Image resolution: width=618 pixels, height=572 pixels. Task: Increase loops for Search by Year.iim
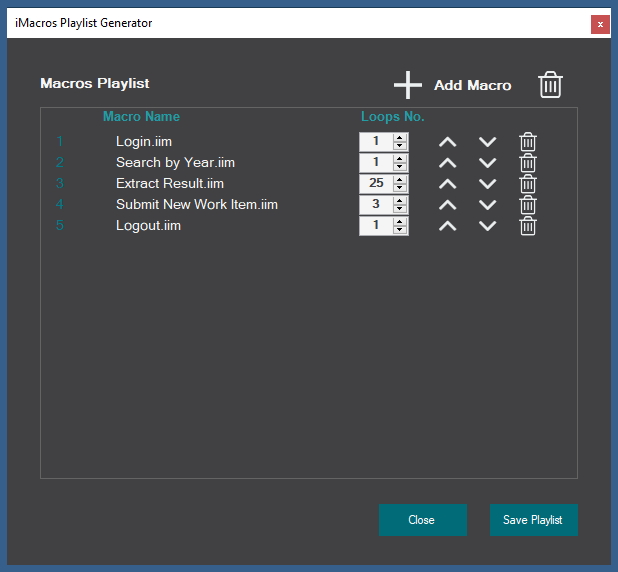click(400, 159)
